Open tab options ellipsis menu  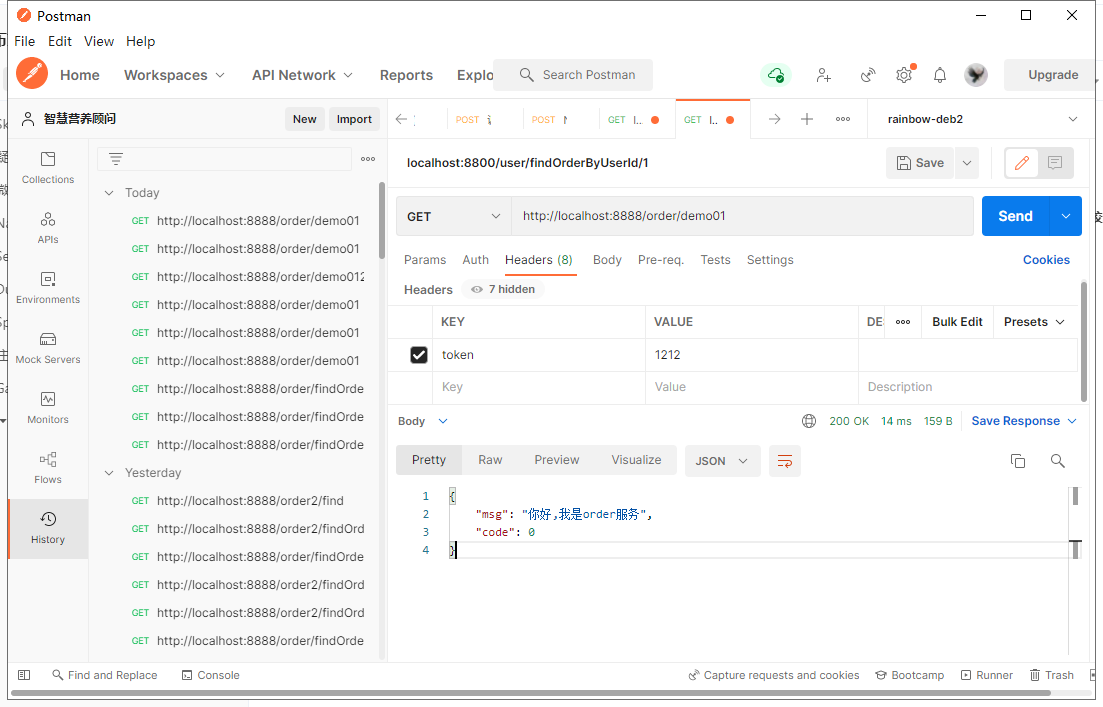point(843,119)
